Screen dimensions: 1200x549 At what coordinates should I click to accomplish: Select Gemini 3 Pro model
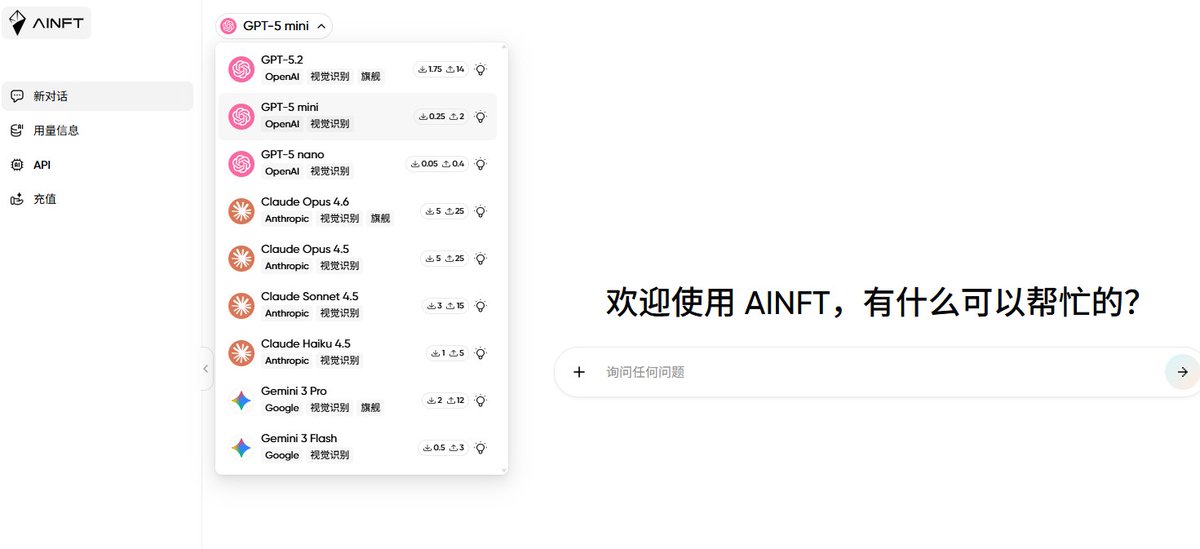point(358,400)
